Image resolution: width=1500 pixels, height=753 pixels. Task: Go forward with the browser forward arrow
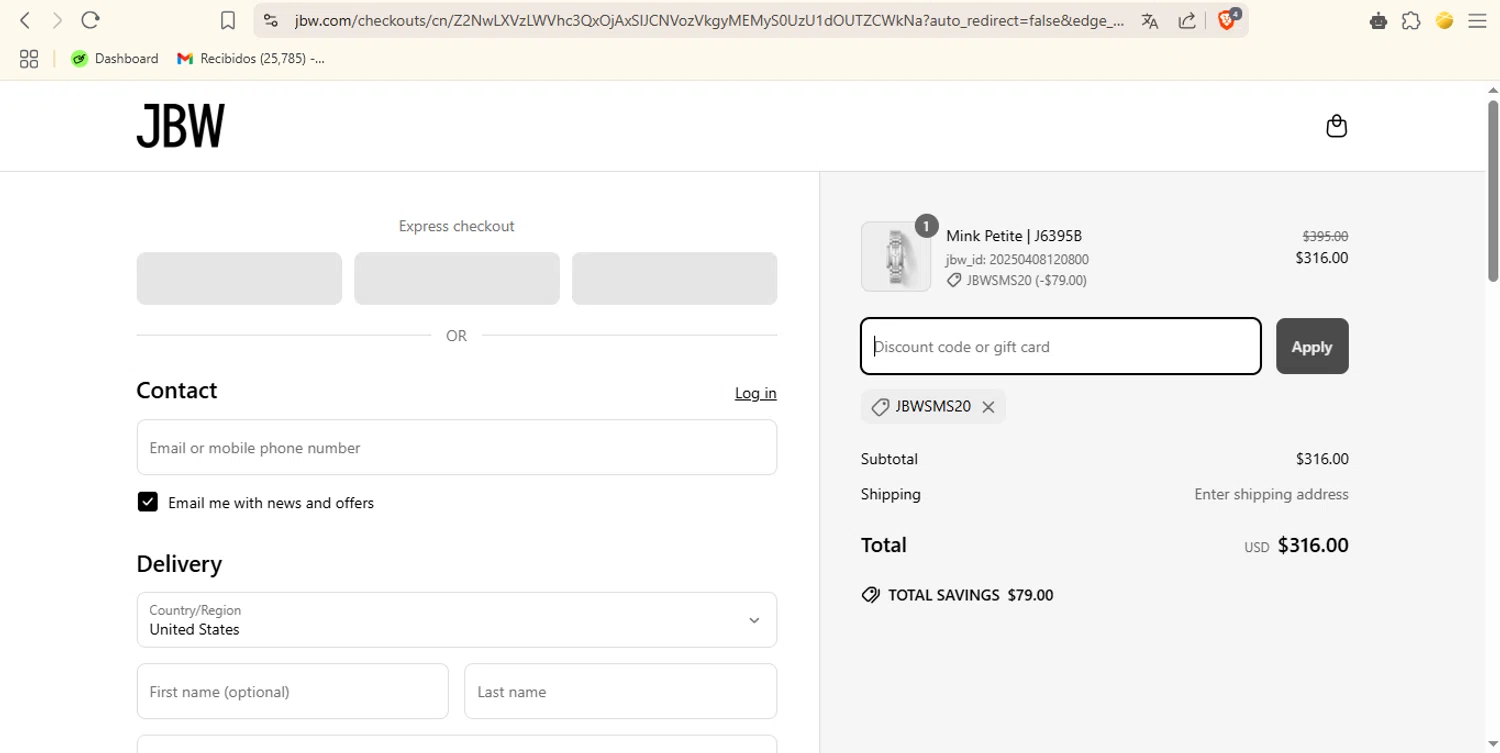(57, 20)
